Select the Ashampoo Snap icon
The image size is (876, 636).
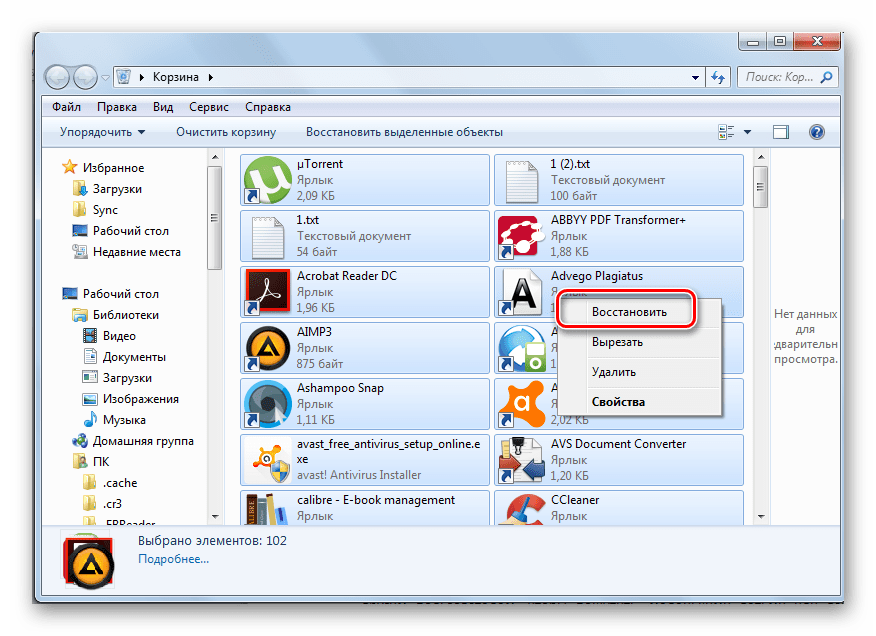point(268,404)
